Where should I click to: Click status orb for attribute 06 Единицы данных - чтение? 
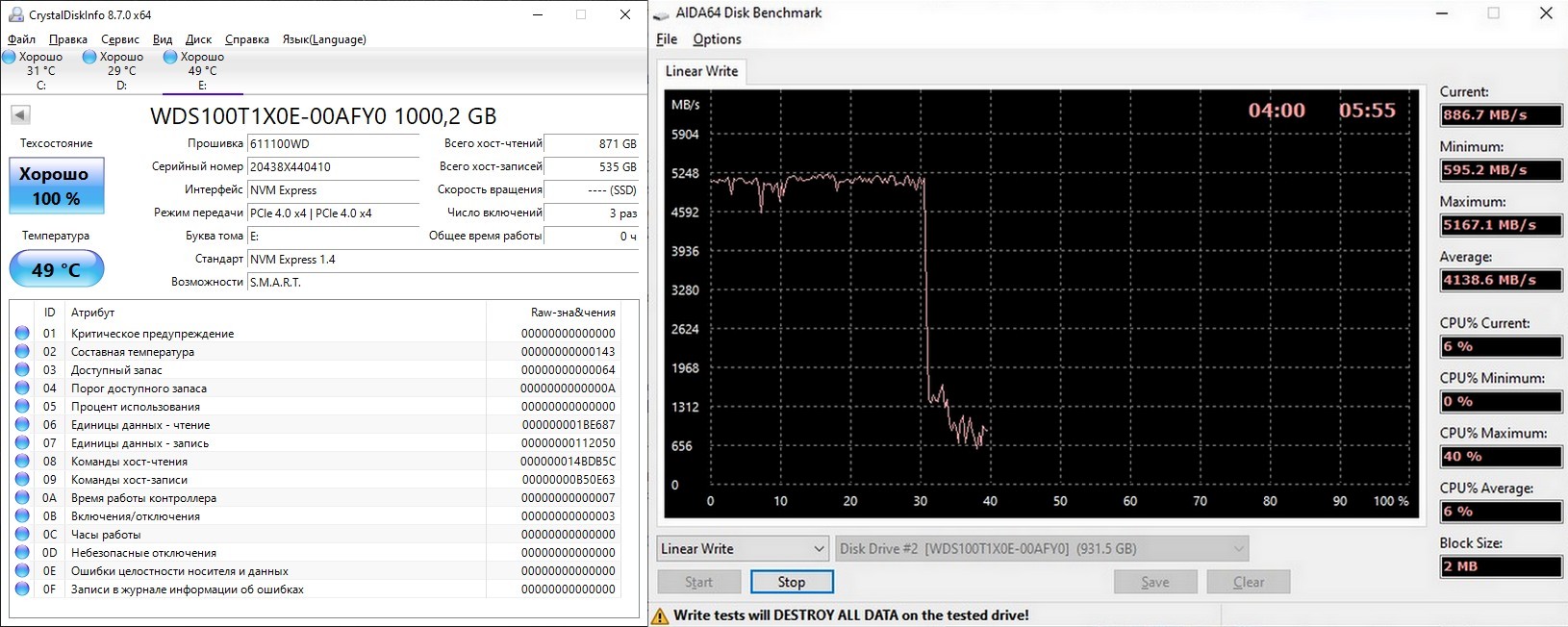(22, 424)
